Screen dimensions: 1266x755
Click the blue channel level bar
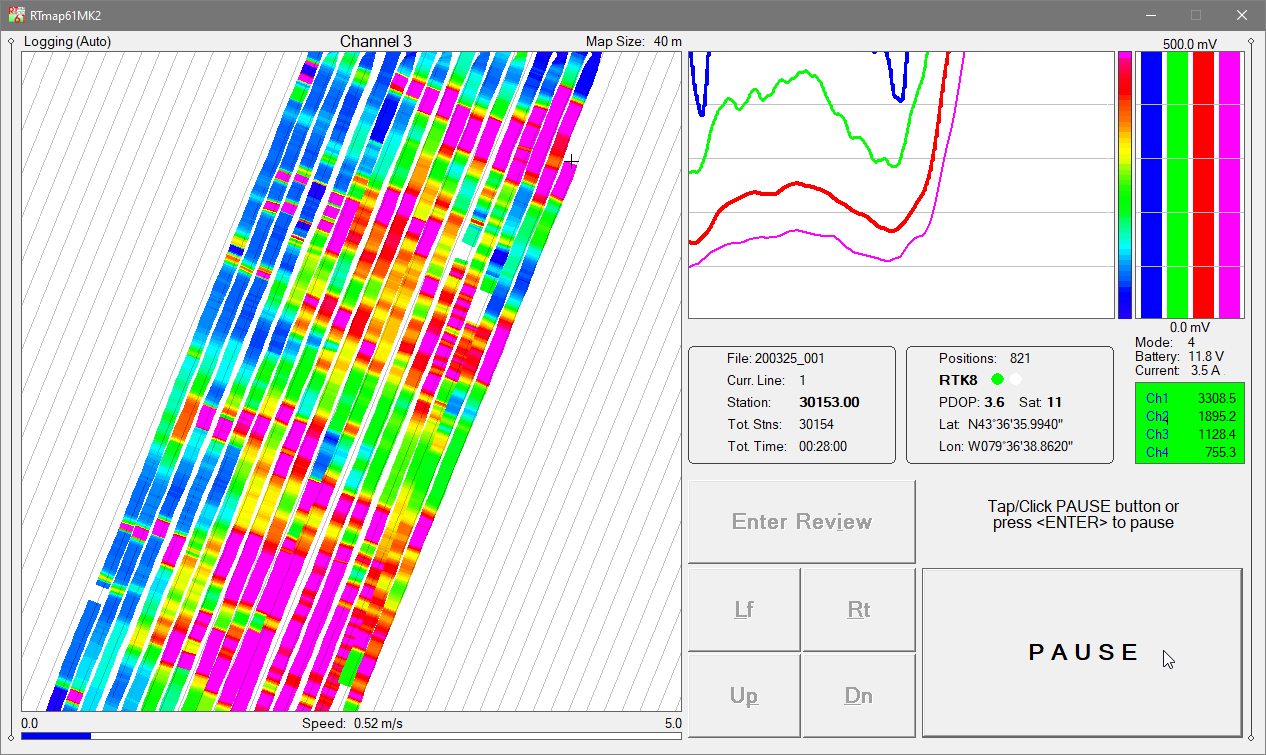point(1151,185)
